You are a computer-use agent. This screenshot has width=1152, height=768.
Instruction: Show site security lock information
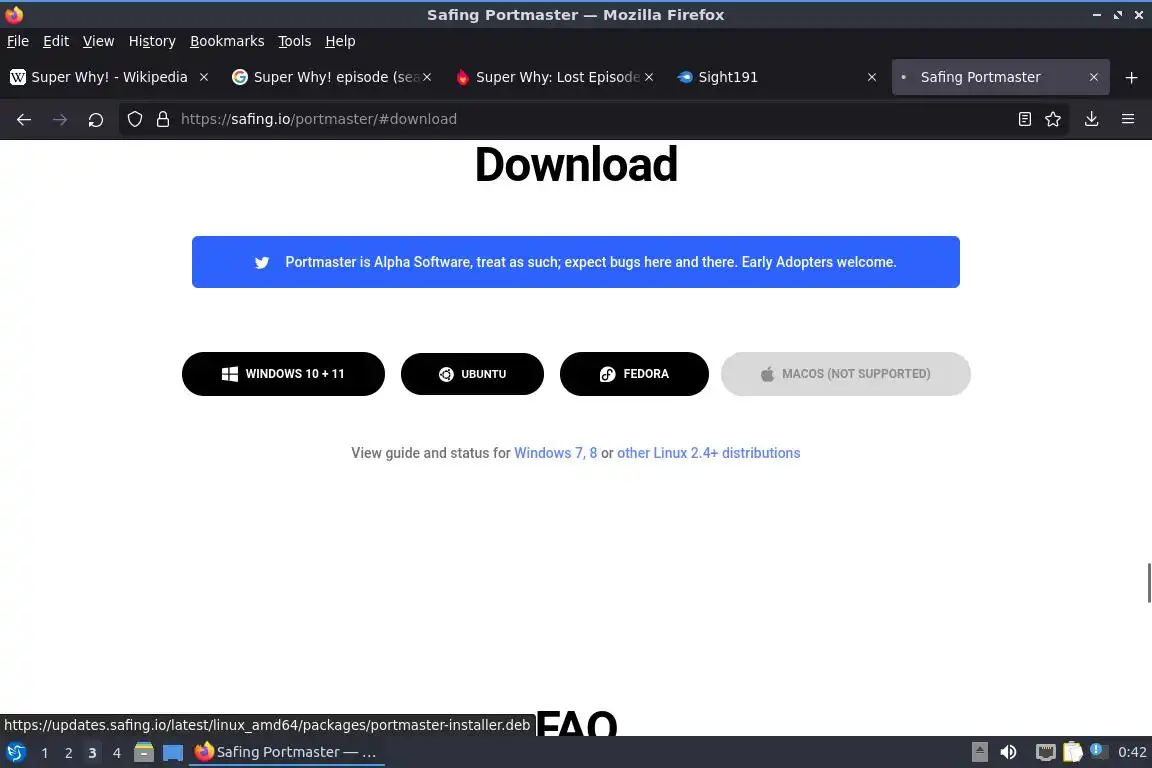click(x=163, y=119)
